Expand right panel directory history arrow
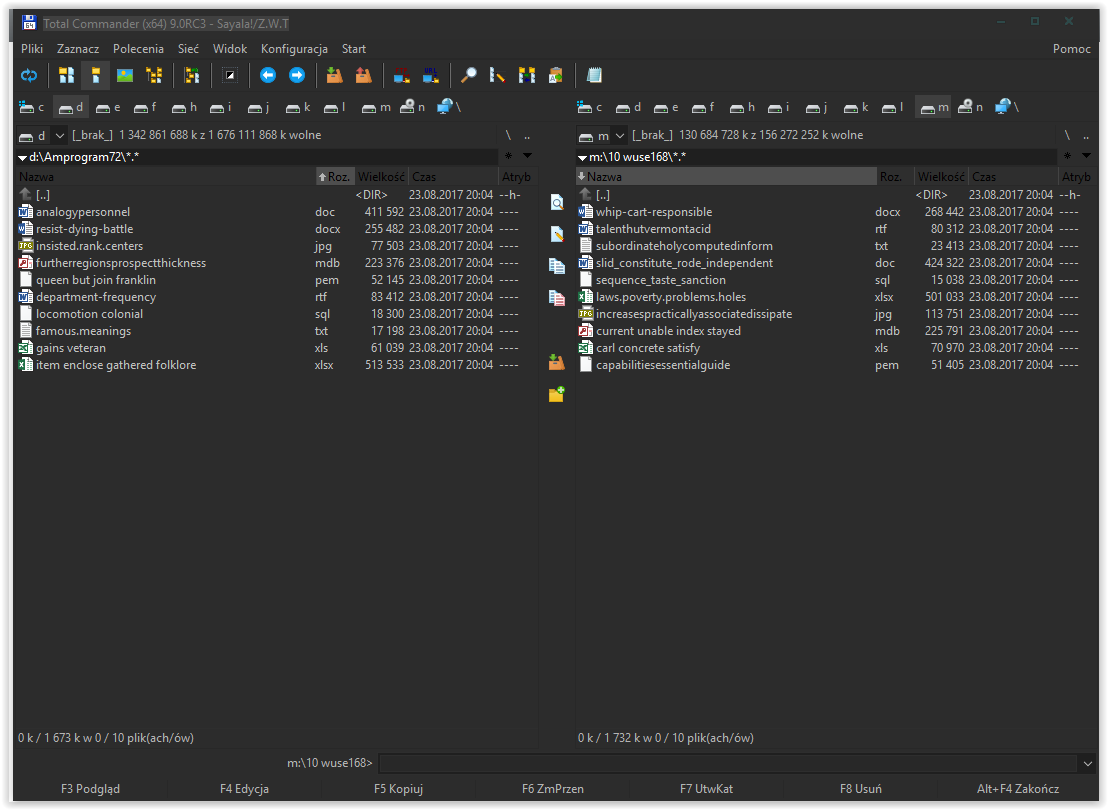The image size is (1108, 810). [x=1086, y=155]
